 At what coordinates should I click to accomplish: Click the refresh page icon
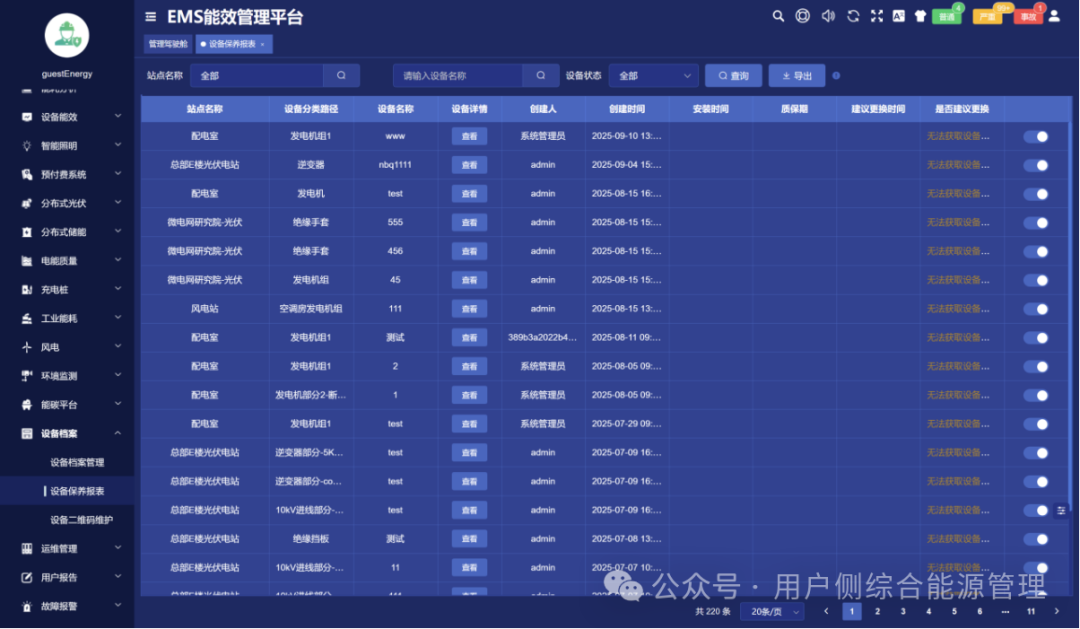point(853,16)
